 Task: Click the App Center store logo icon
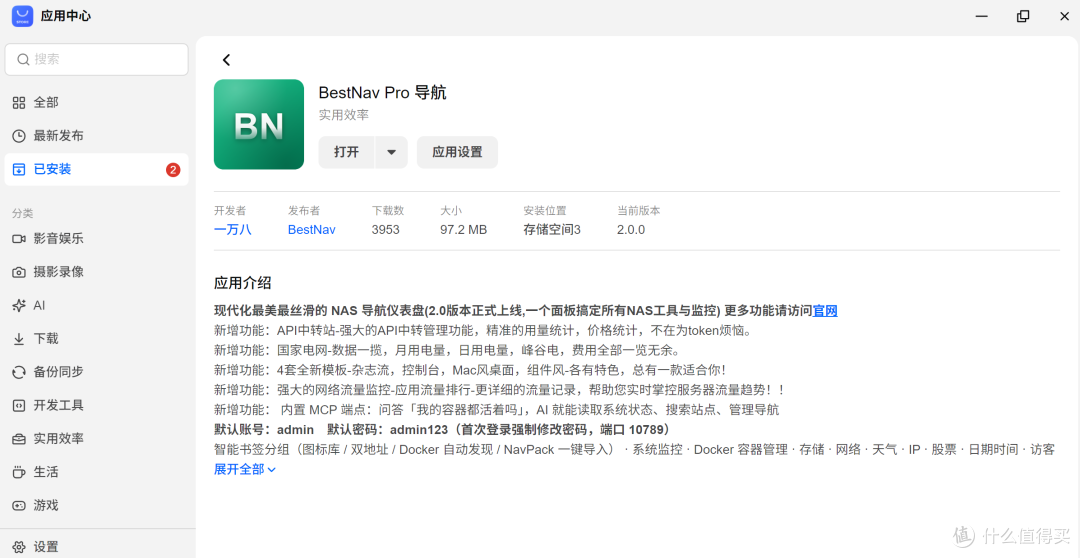click(22, 16)
